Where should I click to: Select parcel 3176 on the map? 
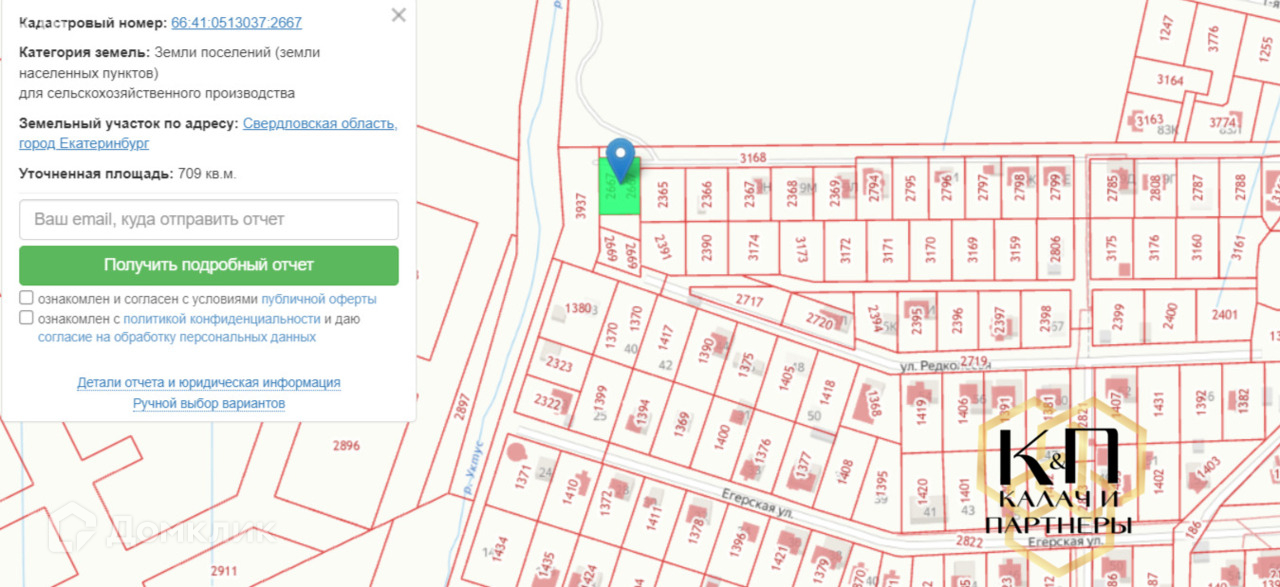pyautogui.click(x=1154, y=248)
